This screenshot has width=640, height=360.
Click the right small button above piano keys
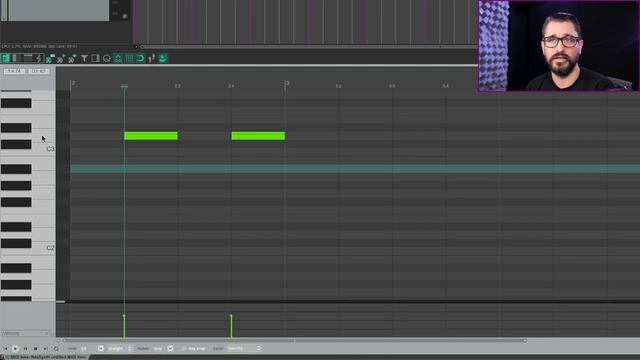pyautogui.click(x=39, y=71)
